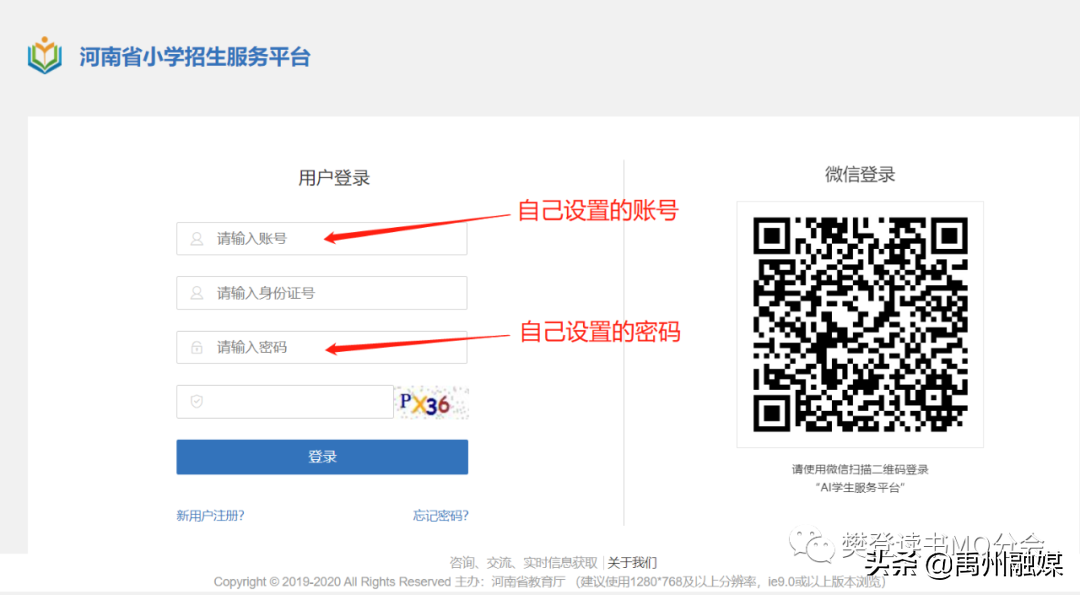Open the 关于我们 footer link
Viewport: 1080px width, 595px height.
(632, 563)
